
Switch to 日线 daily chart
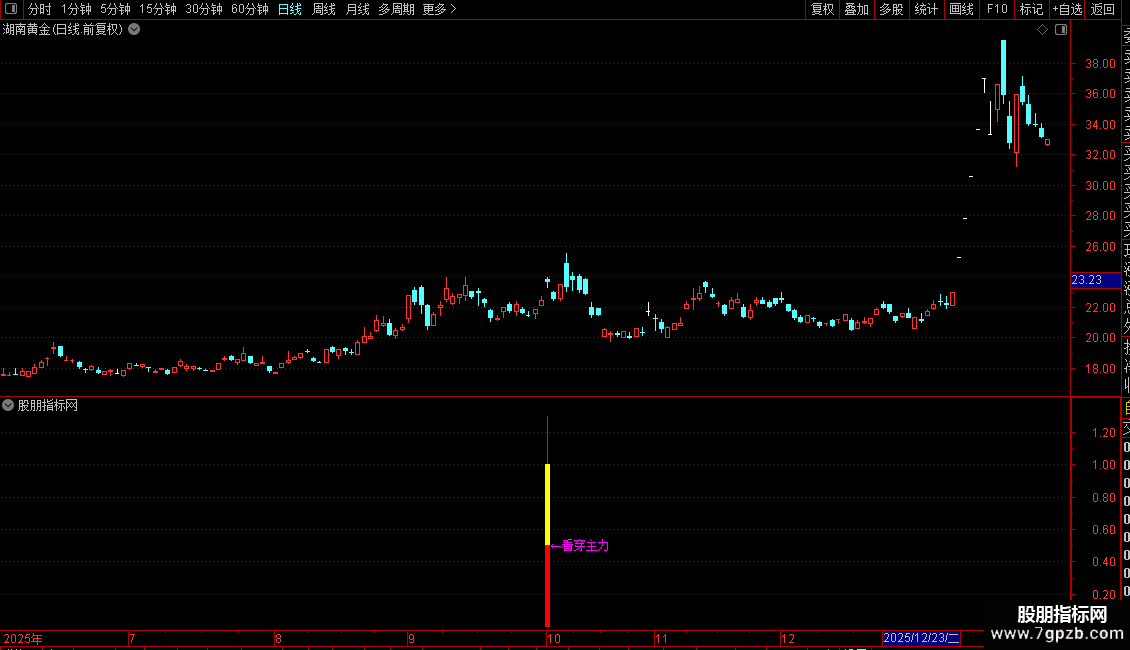tap(290, 9)
